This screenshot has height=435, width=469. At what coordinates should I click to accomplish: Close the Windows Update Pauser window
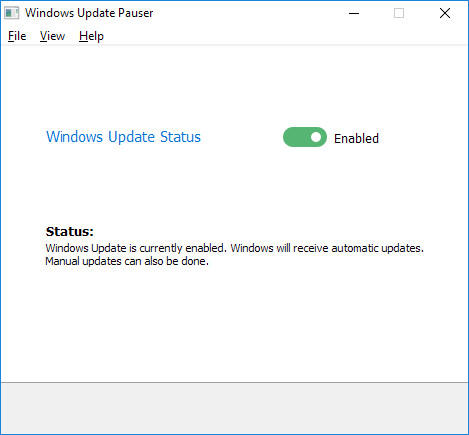pos(445,13)
